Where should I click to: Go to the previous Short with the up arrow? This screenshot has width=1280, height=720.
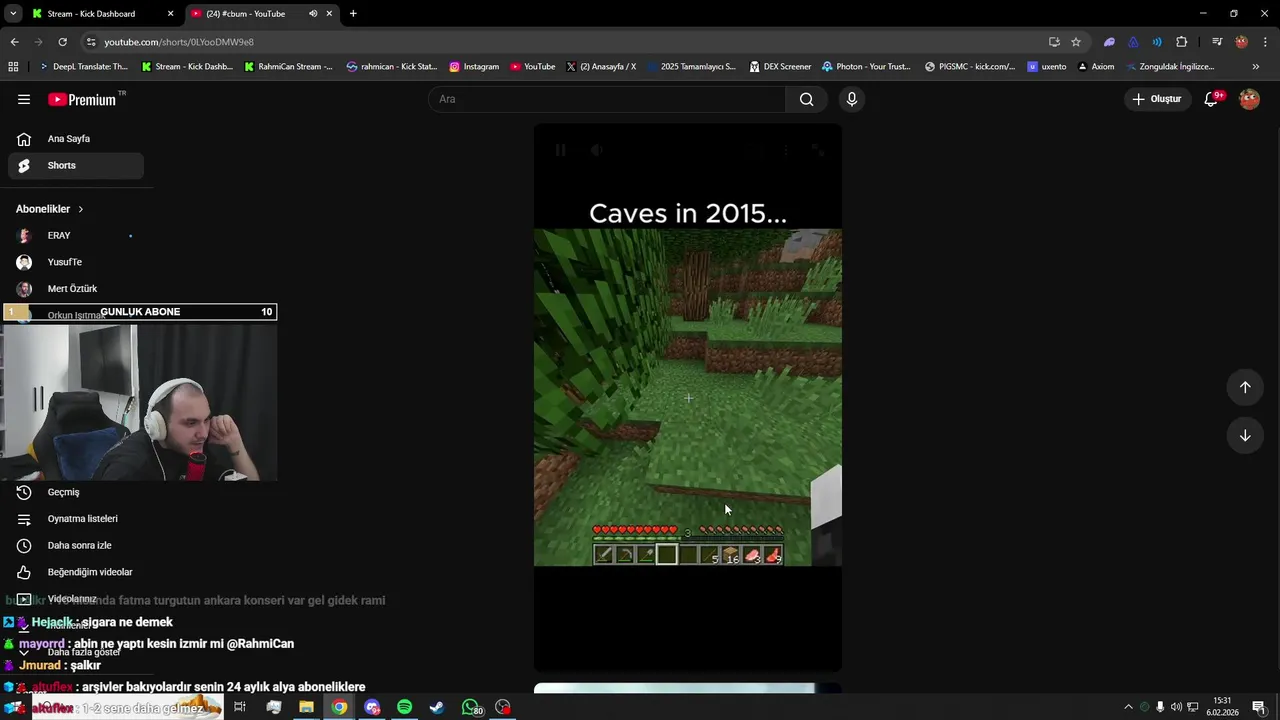1245,387
